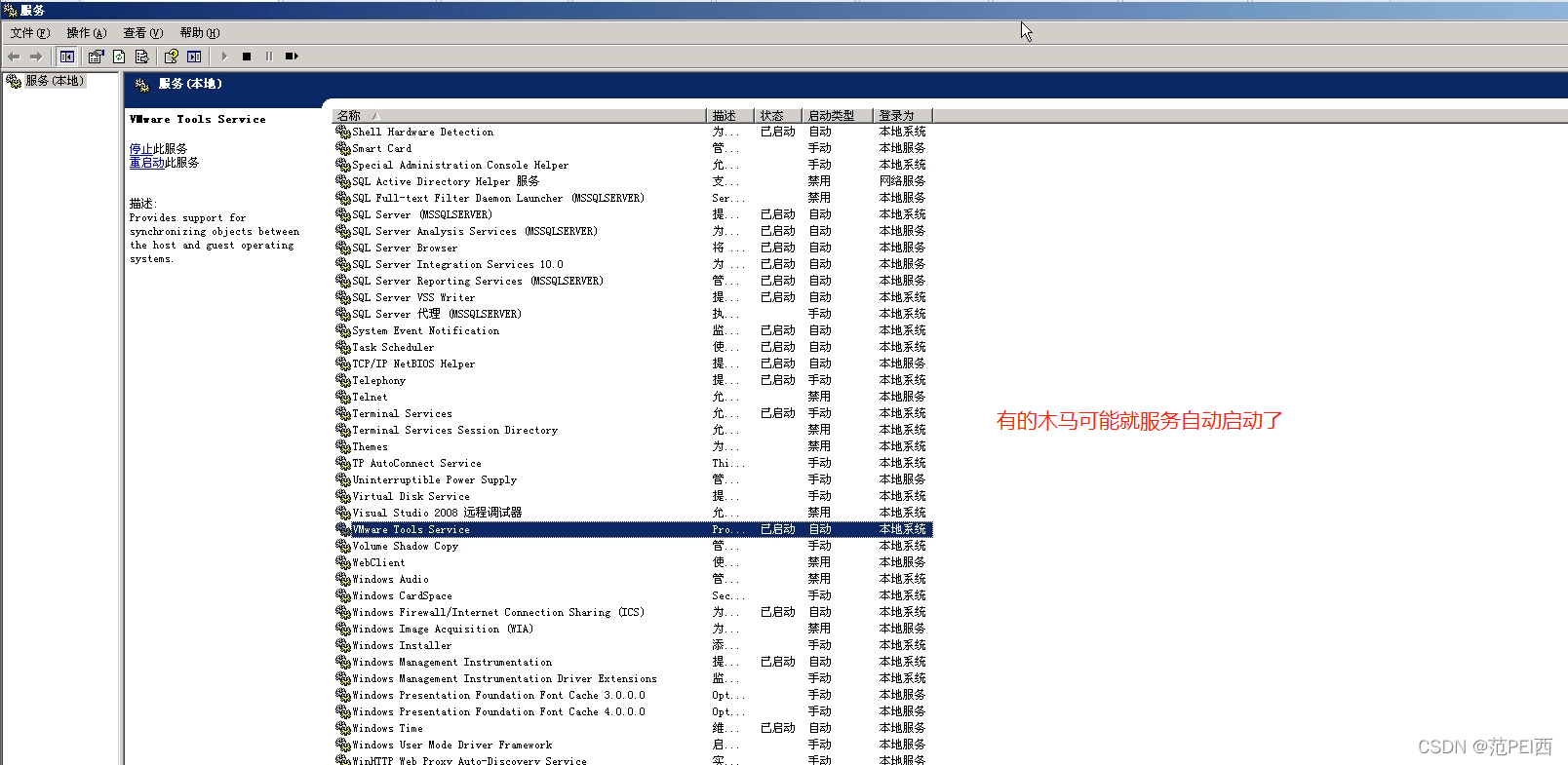The image size is (1568, 765).
Task: Sort by the 登录为 column header
Action: [902, 115]
